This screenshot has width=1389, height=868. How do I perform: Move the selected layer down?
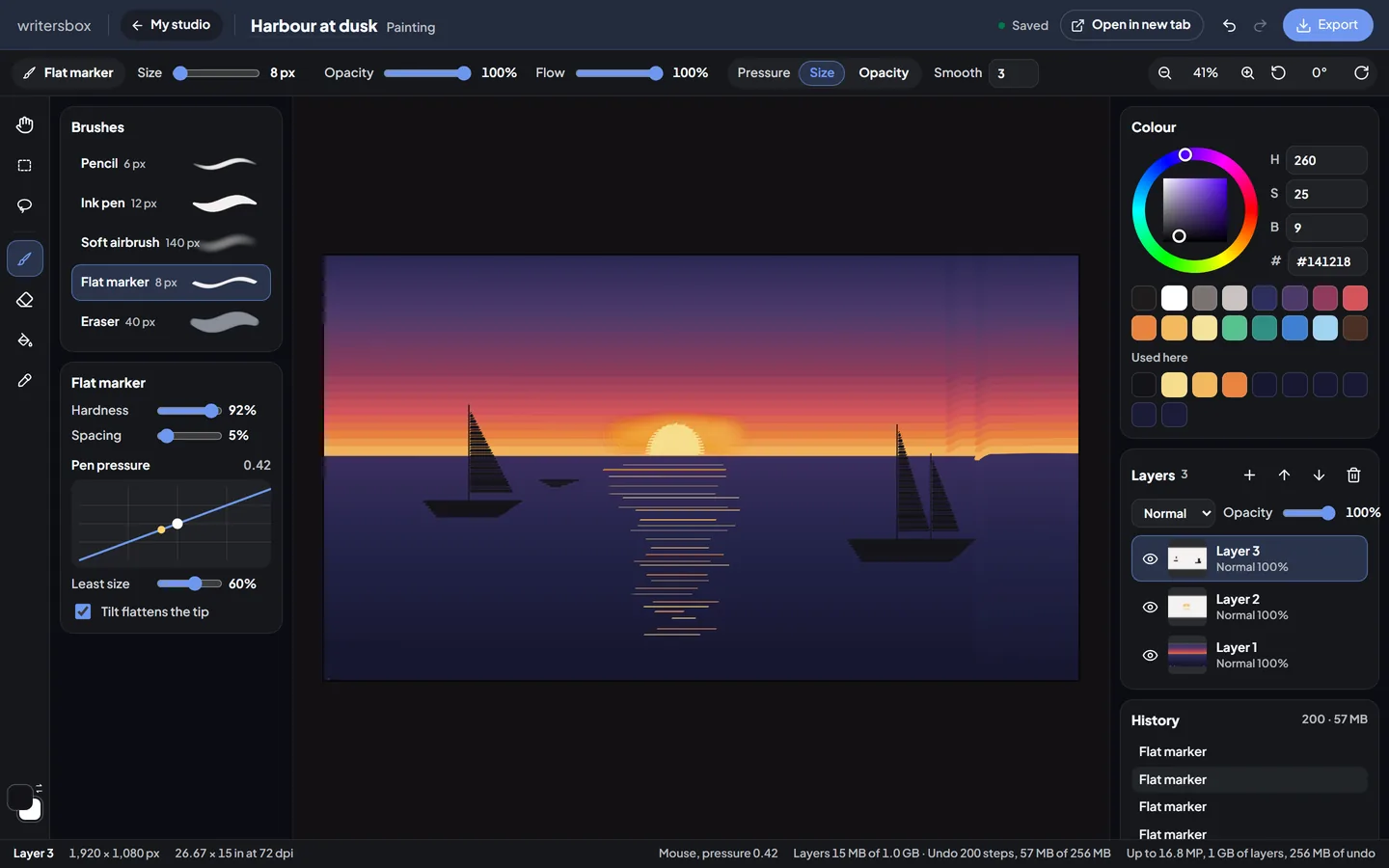pyautogui.click(x=1319, y=475)
